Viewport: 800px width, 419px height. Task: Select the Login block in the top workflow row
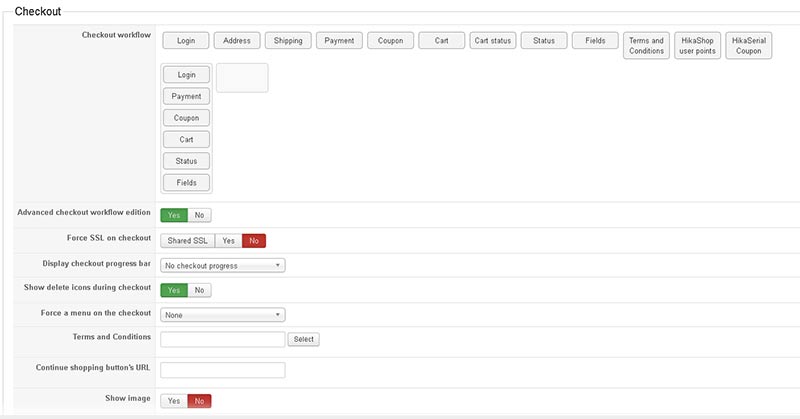186,40
